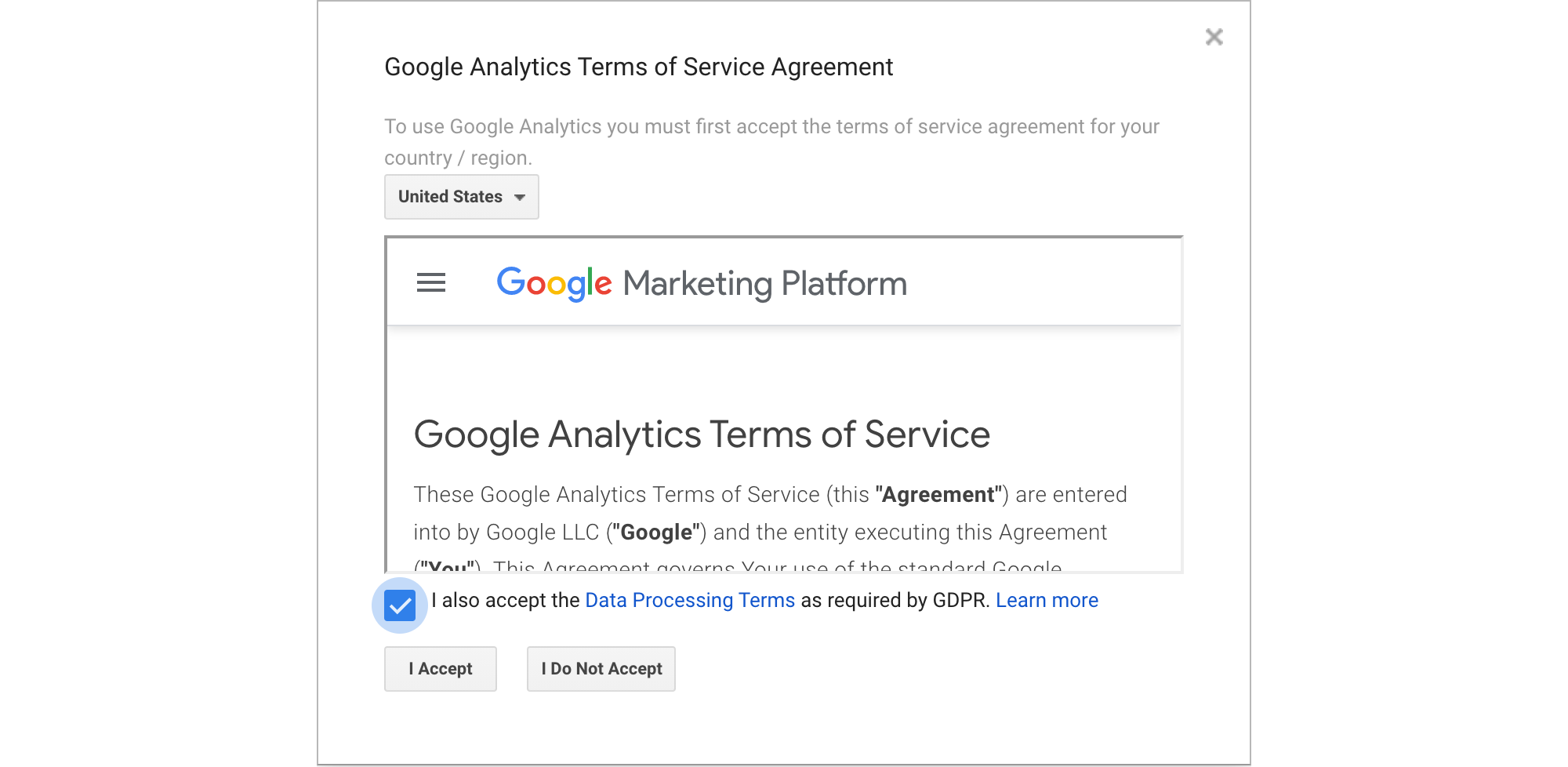1568x767 pixels.
Task: Click 'as required by GDPR' label text
Action: pyautogui.click(x=895, y=600)
